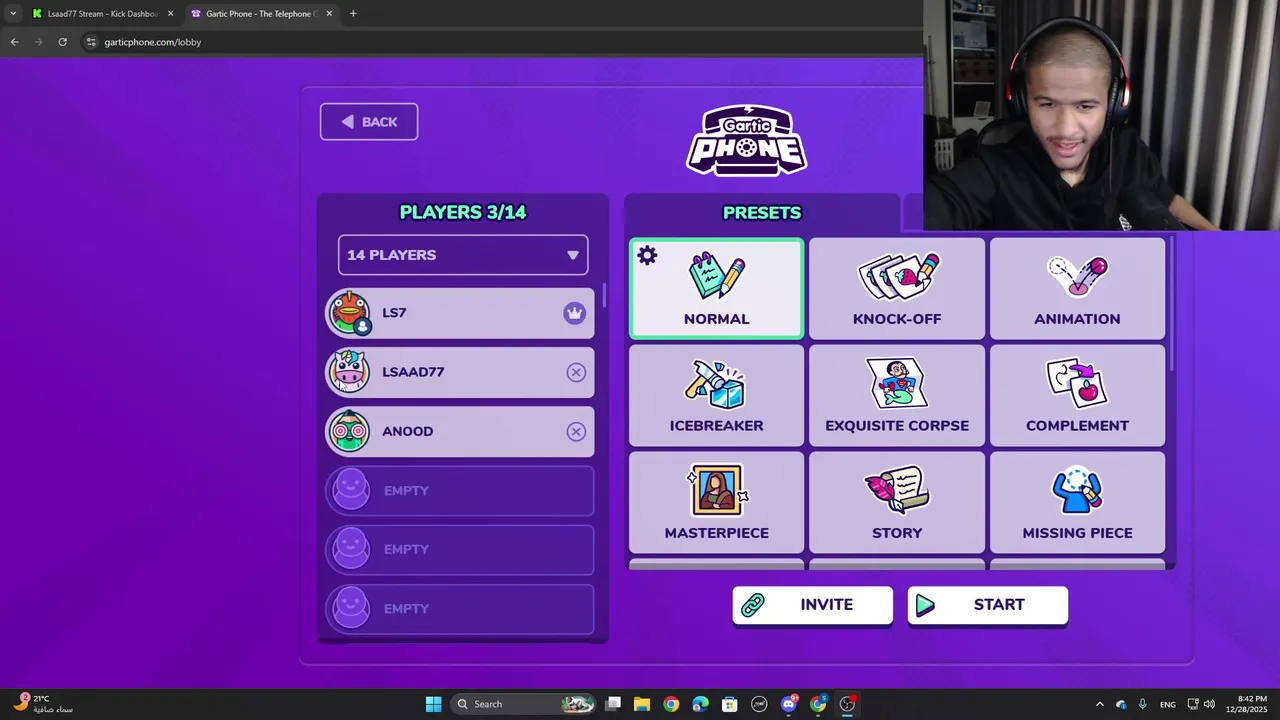Image resolution: width=1280 pixels, height=720 pixels.
Task: Click the Gartic Phone logo
Action: pyautogui.click(x=747, y=140)
